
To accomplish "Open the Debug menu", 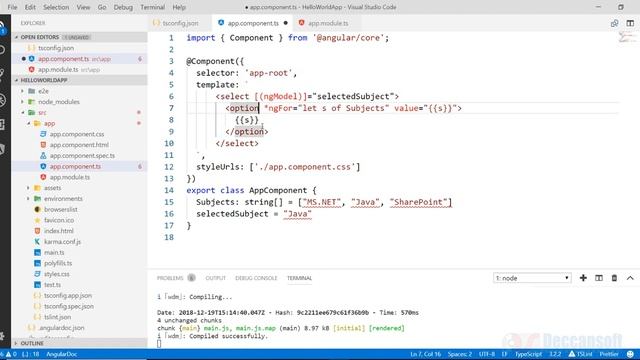I will click(123, 7).
